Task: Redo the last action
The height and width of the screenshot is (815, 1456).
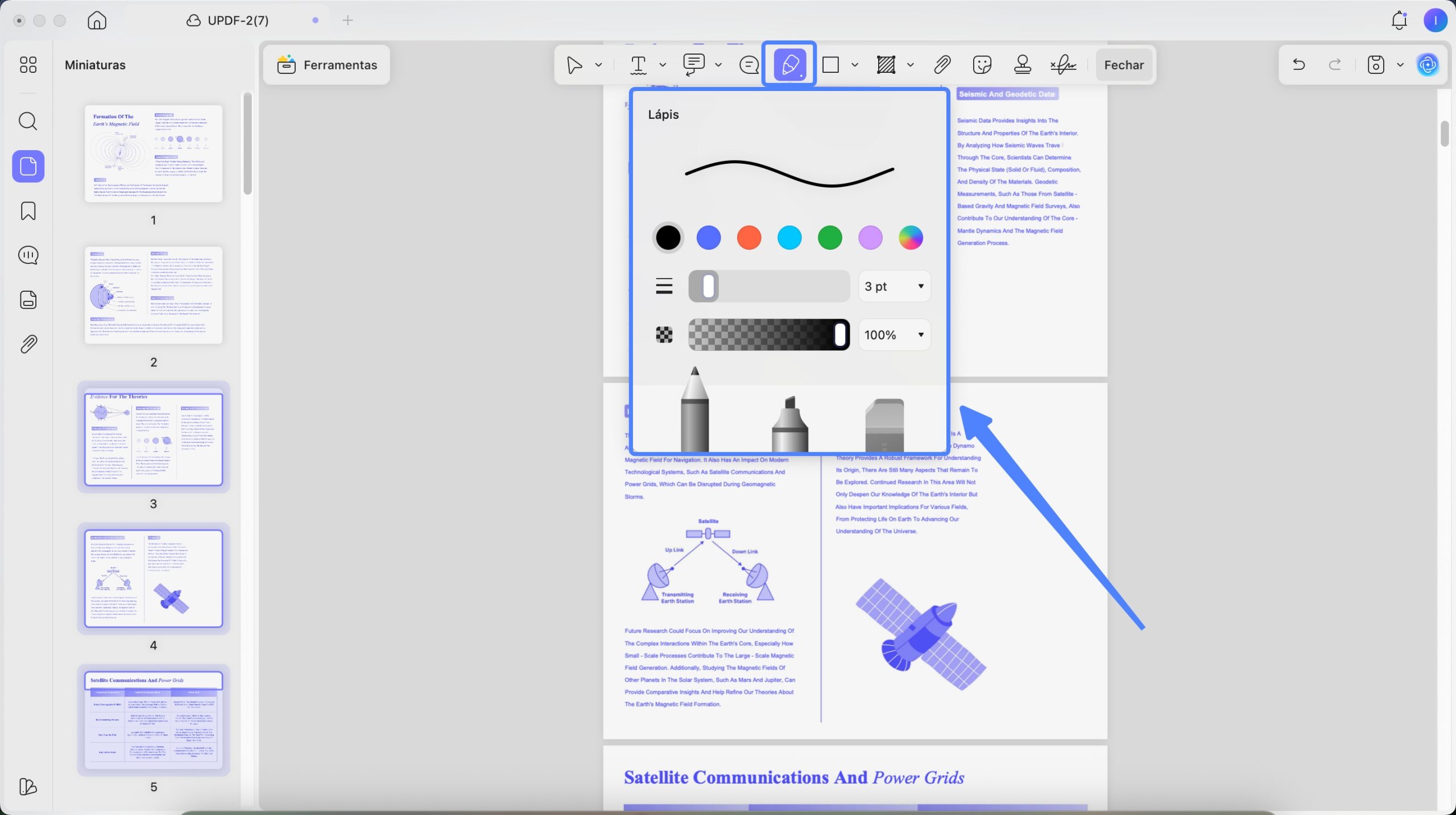Action: coord(1335,64)
